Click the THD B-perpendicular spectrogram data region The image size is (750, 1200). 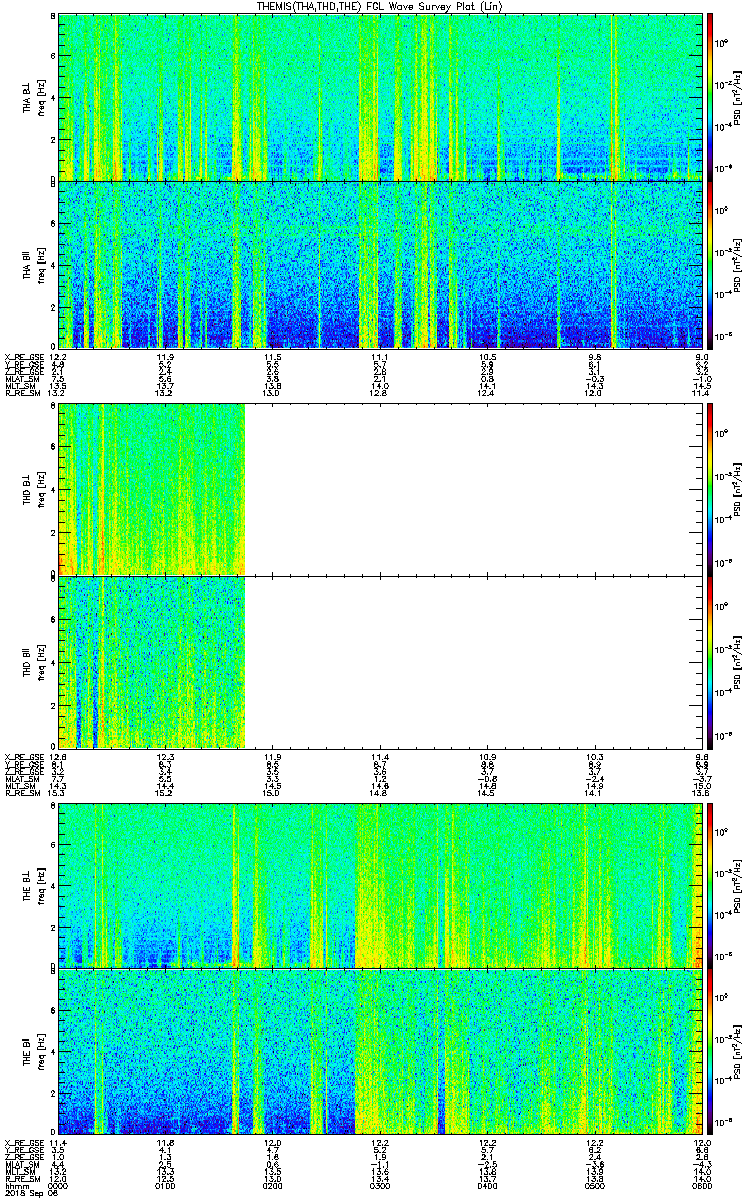point(151,489)
